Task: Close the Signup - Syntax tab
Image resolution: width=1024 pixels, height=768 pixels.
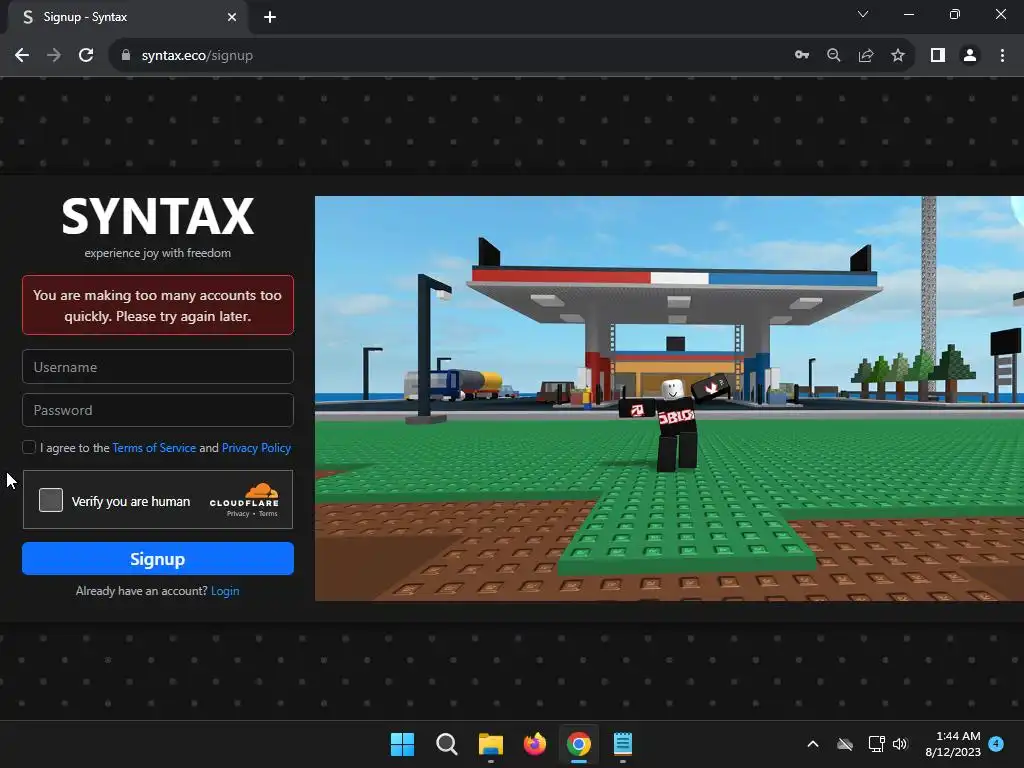Action: click(232, 17)
